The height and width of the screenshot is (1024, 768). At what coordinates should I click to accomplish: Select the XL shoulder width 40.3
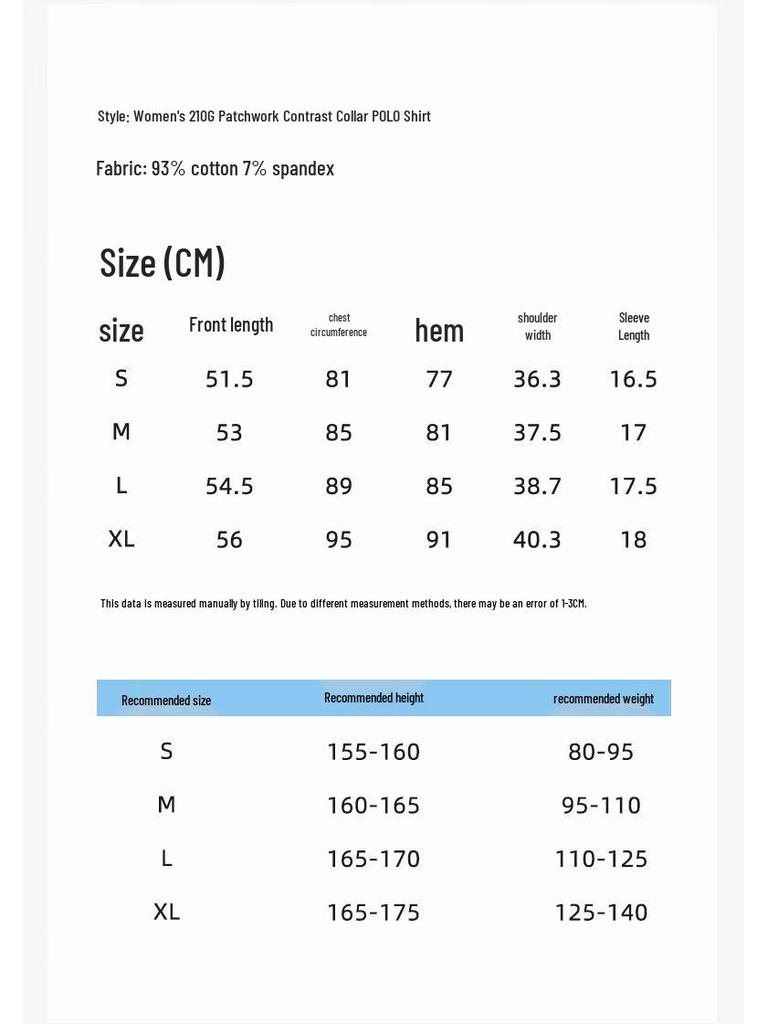coord(537,539)
